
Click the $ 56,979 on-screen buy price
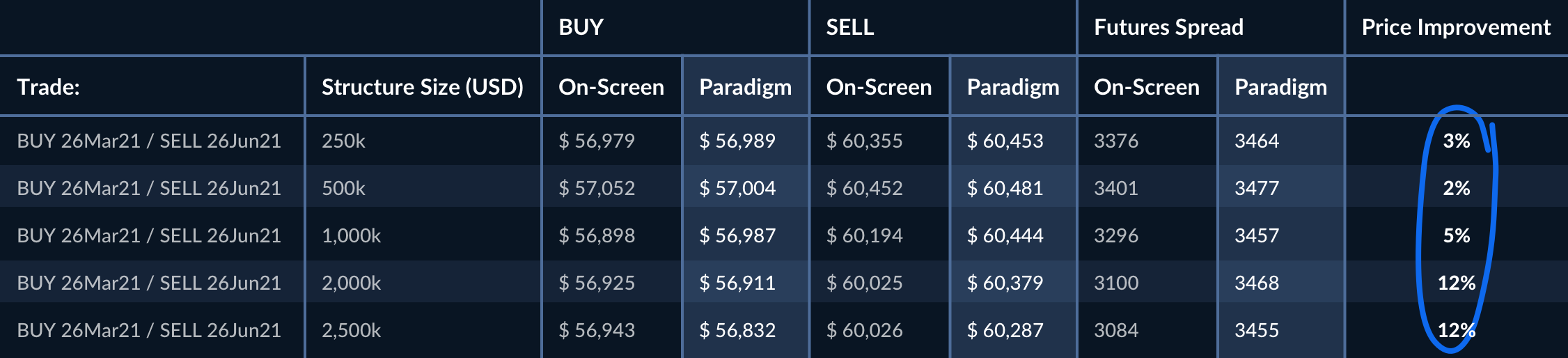point(597,141)
